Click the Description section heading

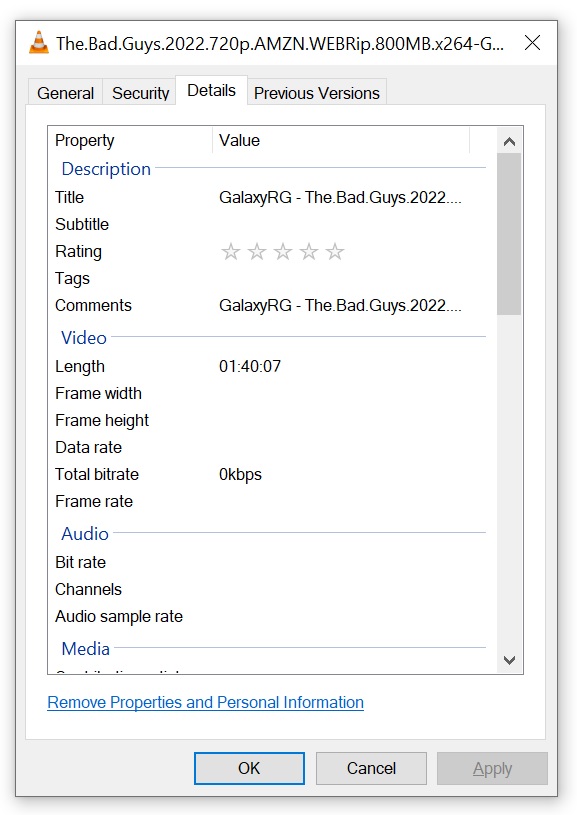[x=106, y=169]
